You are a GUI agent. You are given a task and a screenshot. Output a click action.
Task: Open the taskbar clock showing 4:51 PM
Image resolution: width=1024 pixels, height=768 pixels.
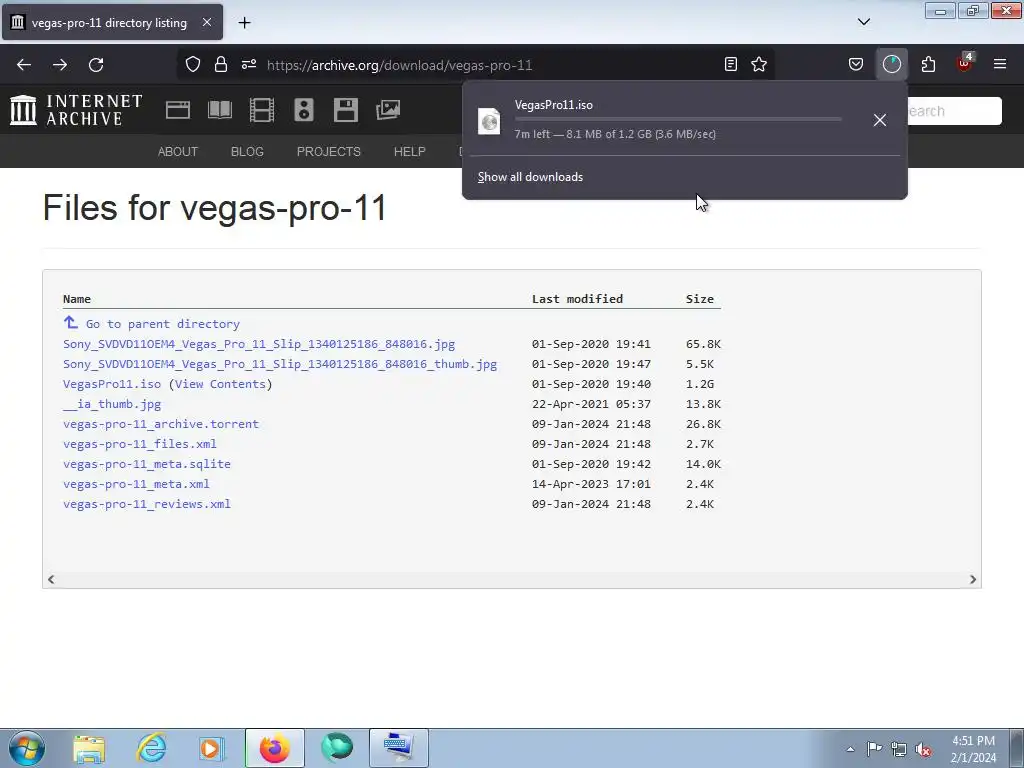973,749
